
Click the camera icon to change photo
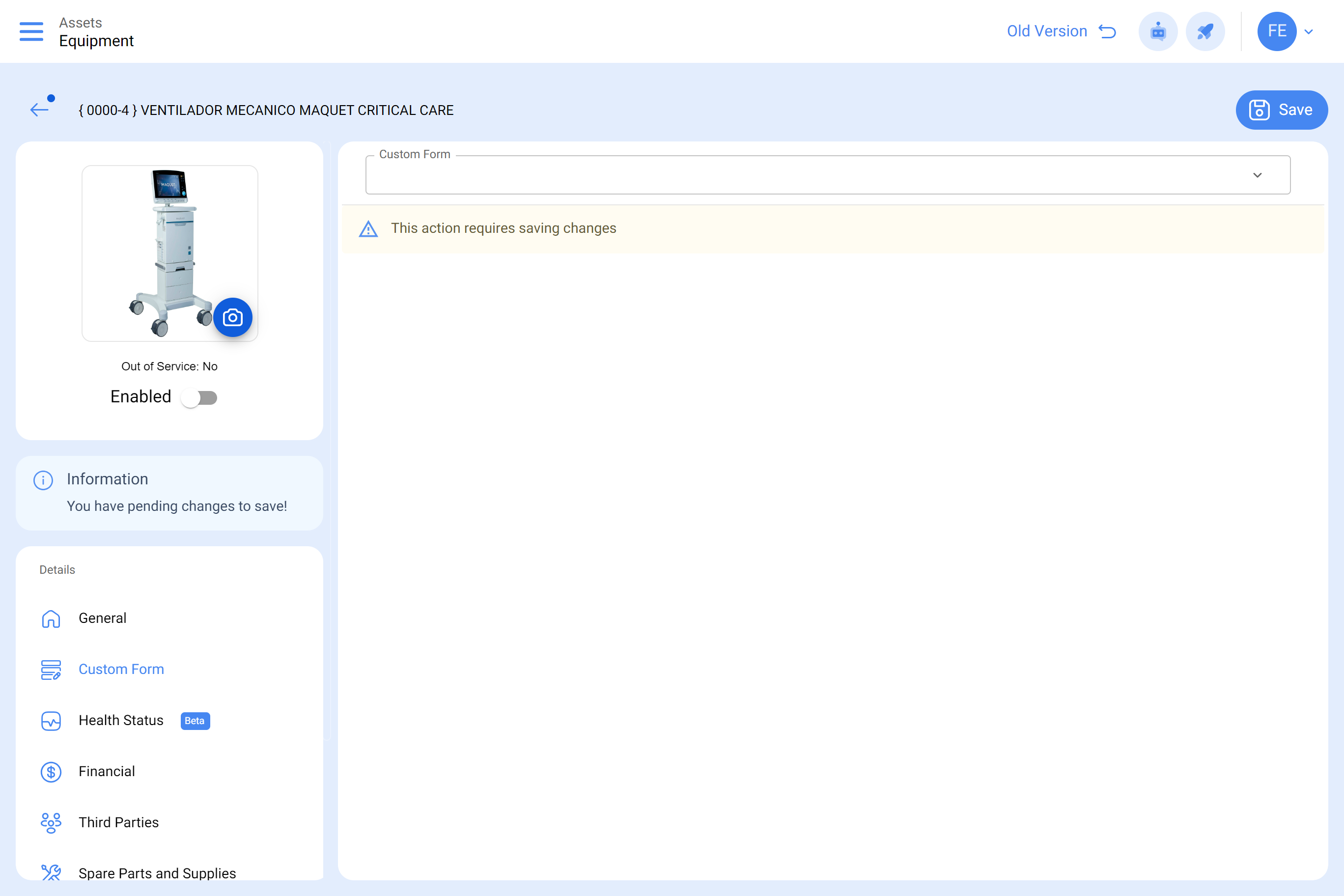coord(232,317)
